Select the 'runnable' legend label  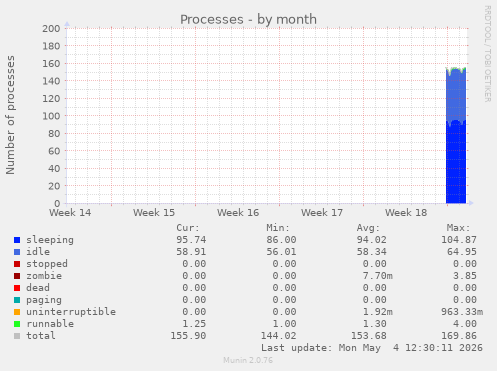[x=50, y=324]
